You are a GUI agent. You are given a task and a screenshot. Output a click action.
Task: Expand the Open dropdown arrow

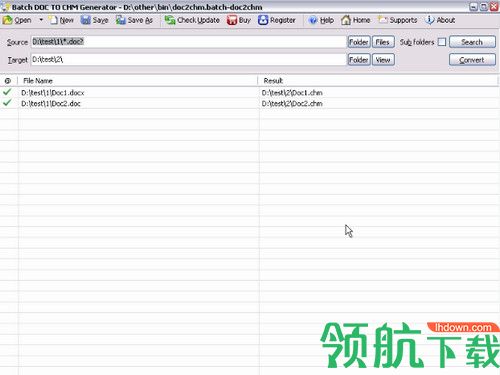(41, 20)
